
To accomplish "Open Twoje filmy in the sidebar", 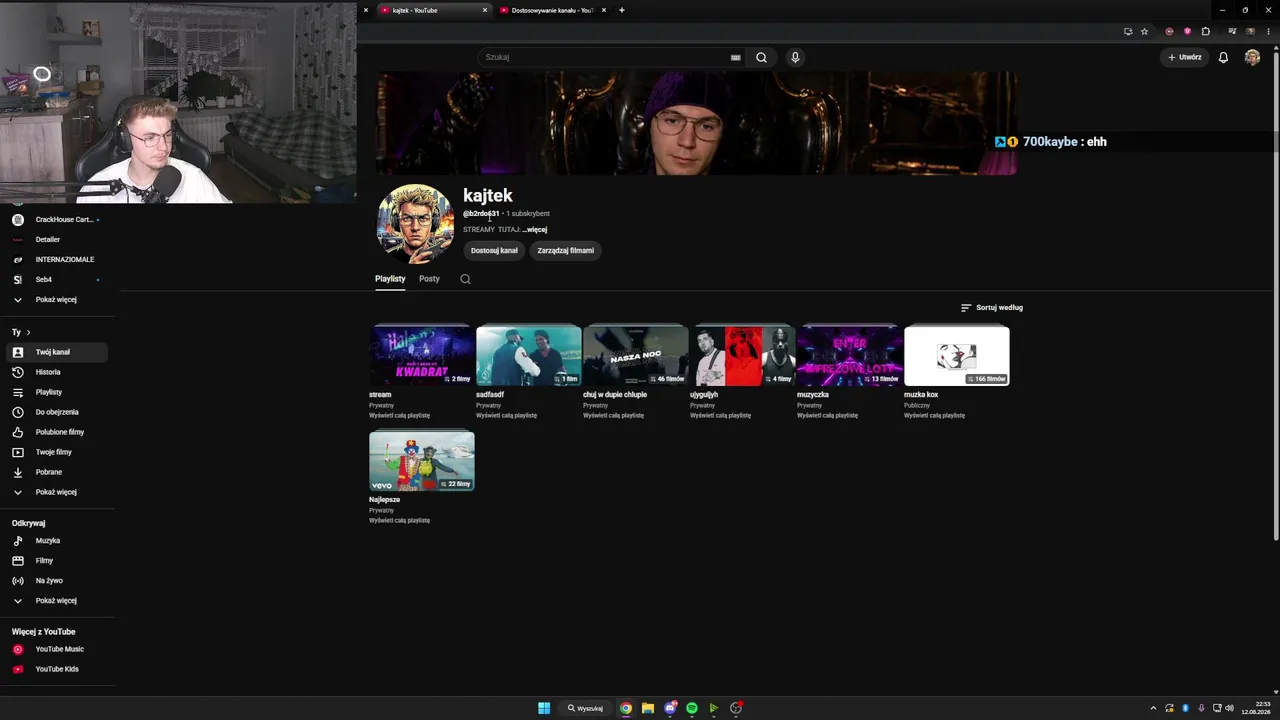I will pos(57,452).
